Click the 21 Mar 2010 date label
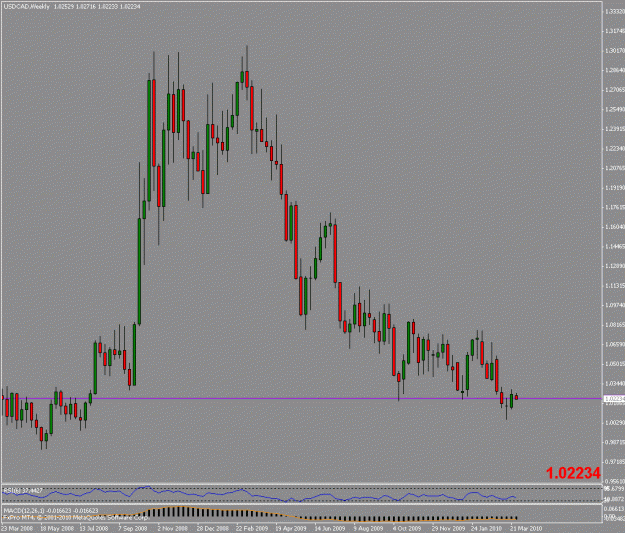Viewport: 625px width, 533px height. pyautogui.click(x=526, y=529)
